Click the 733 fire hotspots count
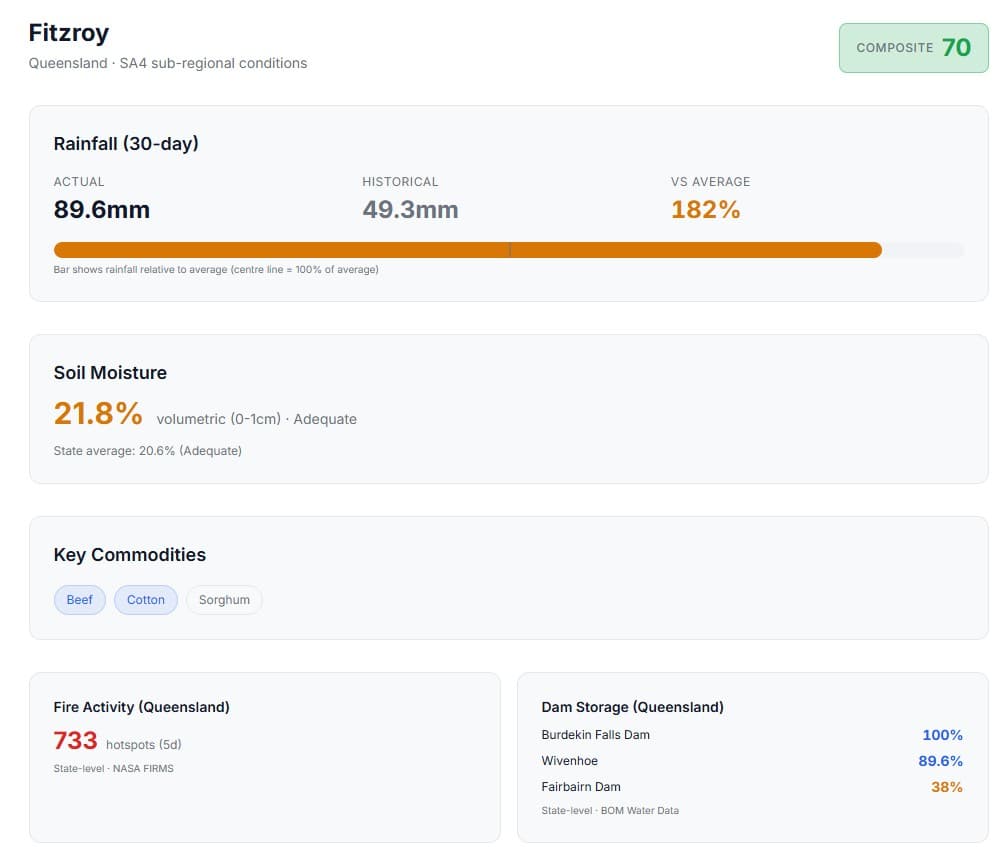Screen dimensions: 1008x847 (x=73, y=740)
